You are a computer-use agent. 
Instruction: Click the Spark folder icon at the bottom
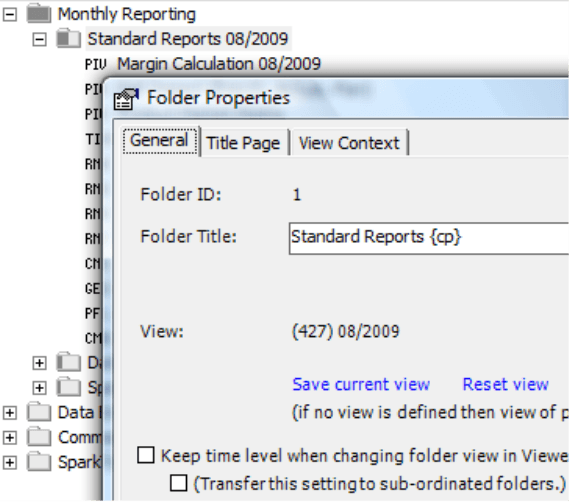click(39, 462)
